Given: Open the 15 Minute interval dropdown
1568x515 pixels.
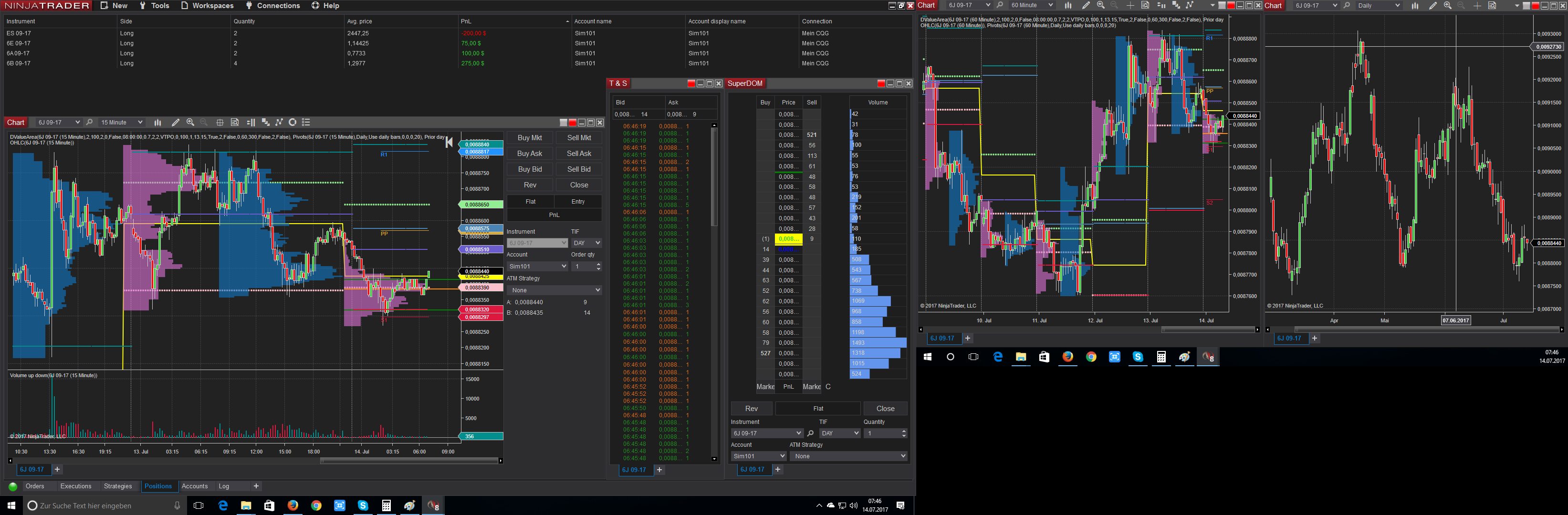Looking at the screenshot, I should [121, 122].
